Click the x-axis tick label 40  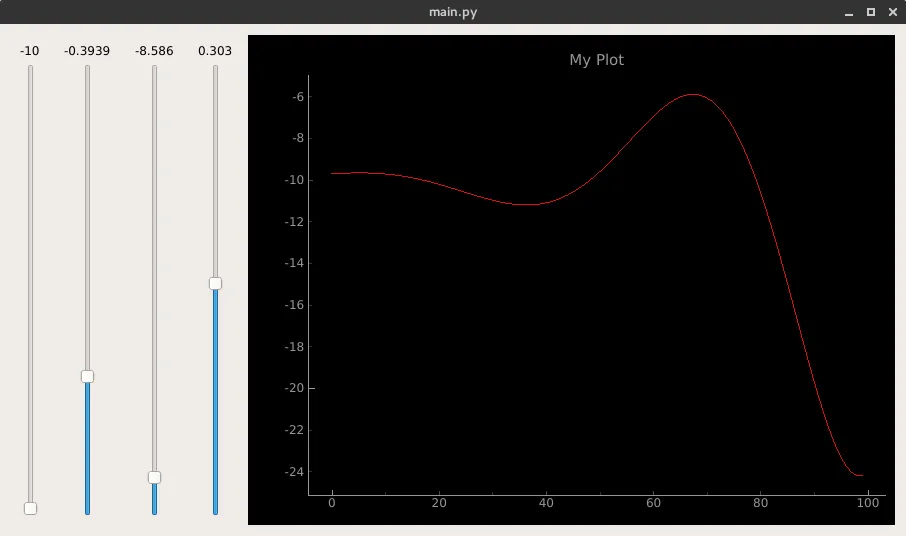click(x=546, y=502)
